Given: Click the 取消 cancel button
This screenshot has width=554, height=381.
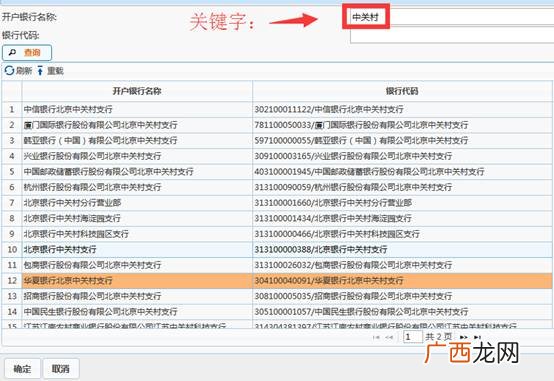Looking at the screenshot, I should coord(61,369).
